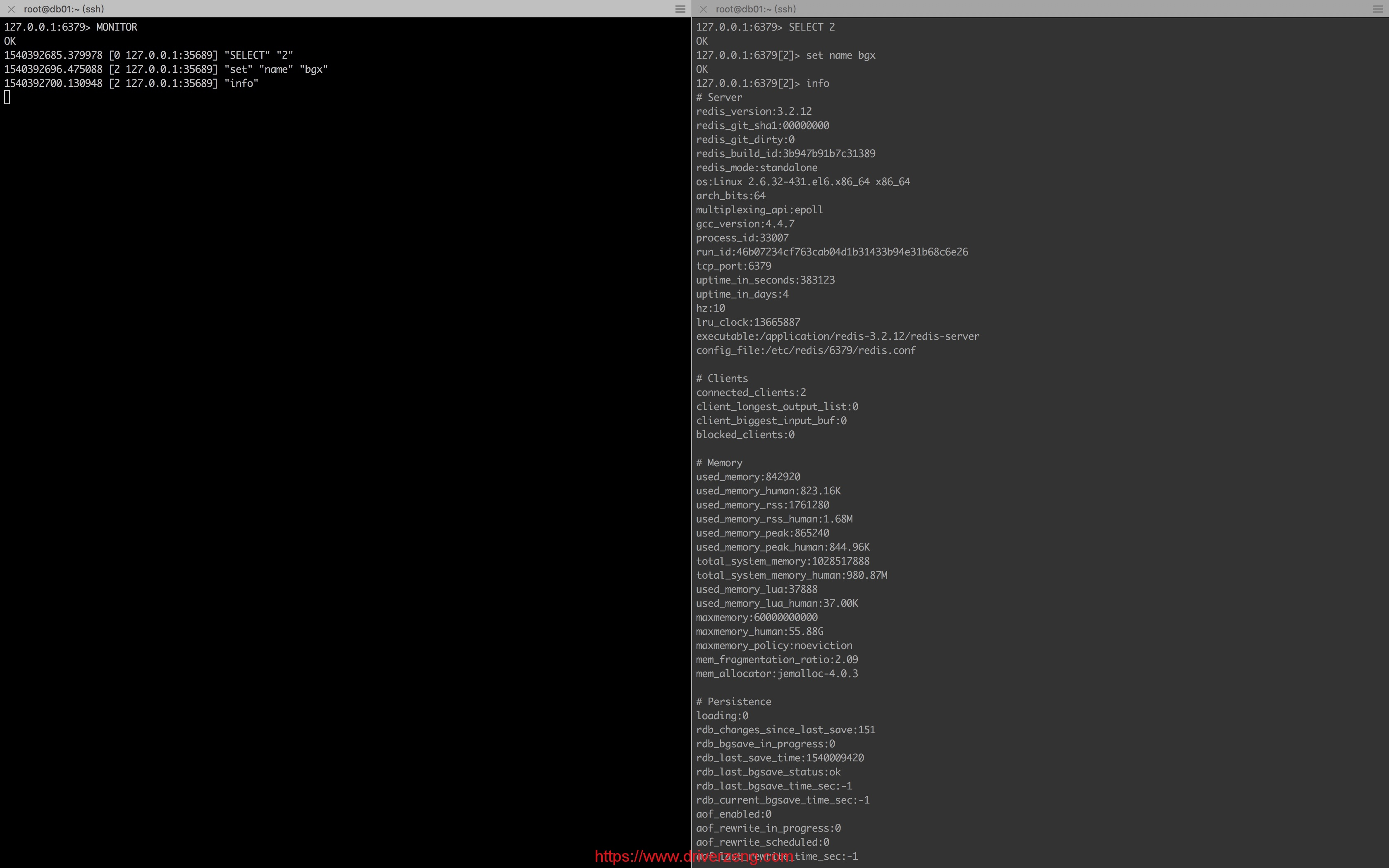This screenshot has height=868, width=1389.
Task: Click lru_clock:13665887 line
Action: tap(749, 322)
